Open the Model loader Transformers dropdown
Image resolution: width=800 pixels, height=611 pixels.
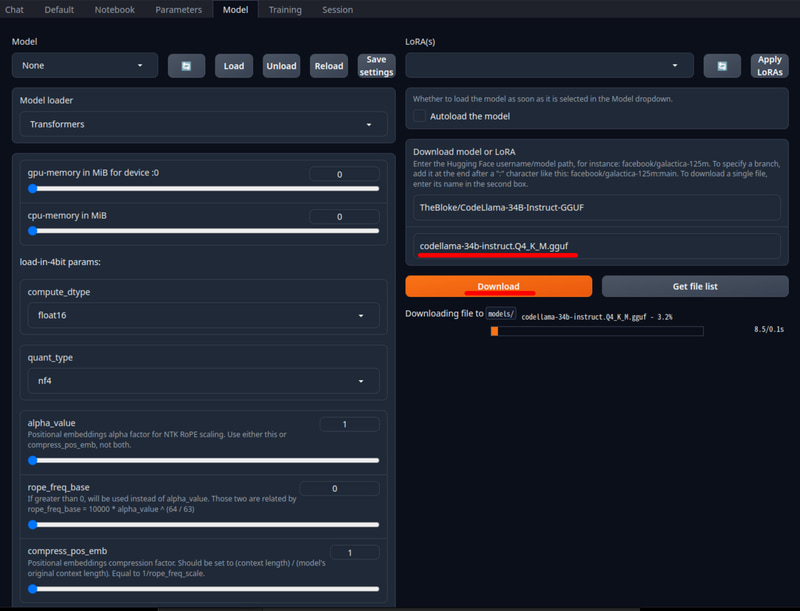click(x=203, y=124)
